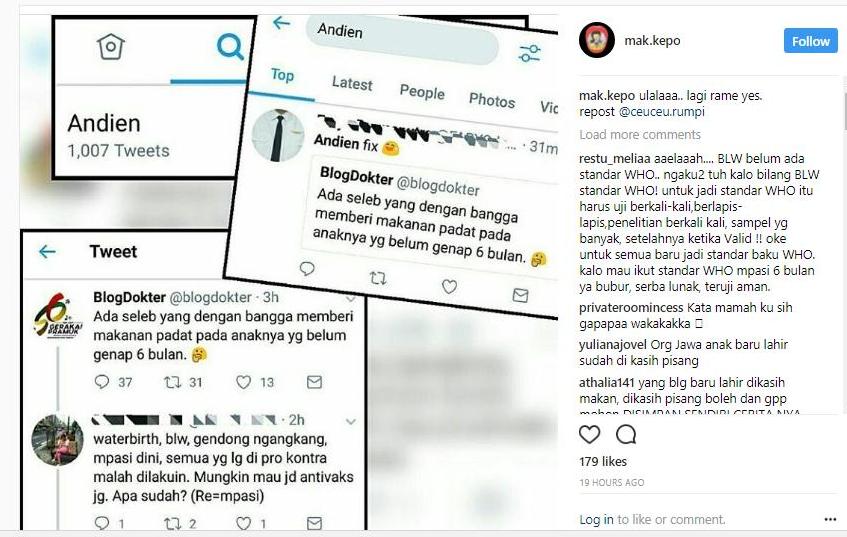Tap reply bubble showing 37 replies
The width and height of the screenshot is (847, 537).
(102, 382)
